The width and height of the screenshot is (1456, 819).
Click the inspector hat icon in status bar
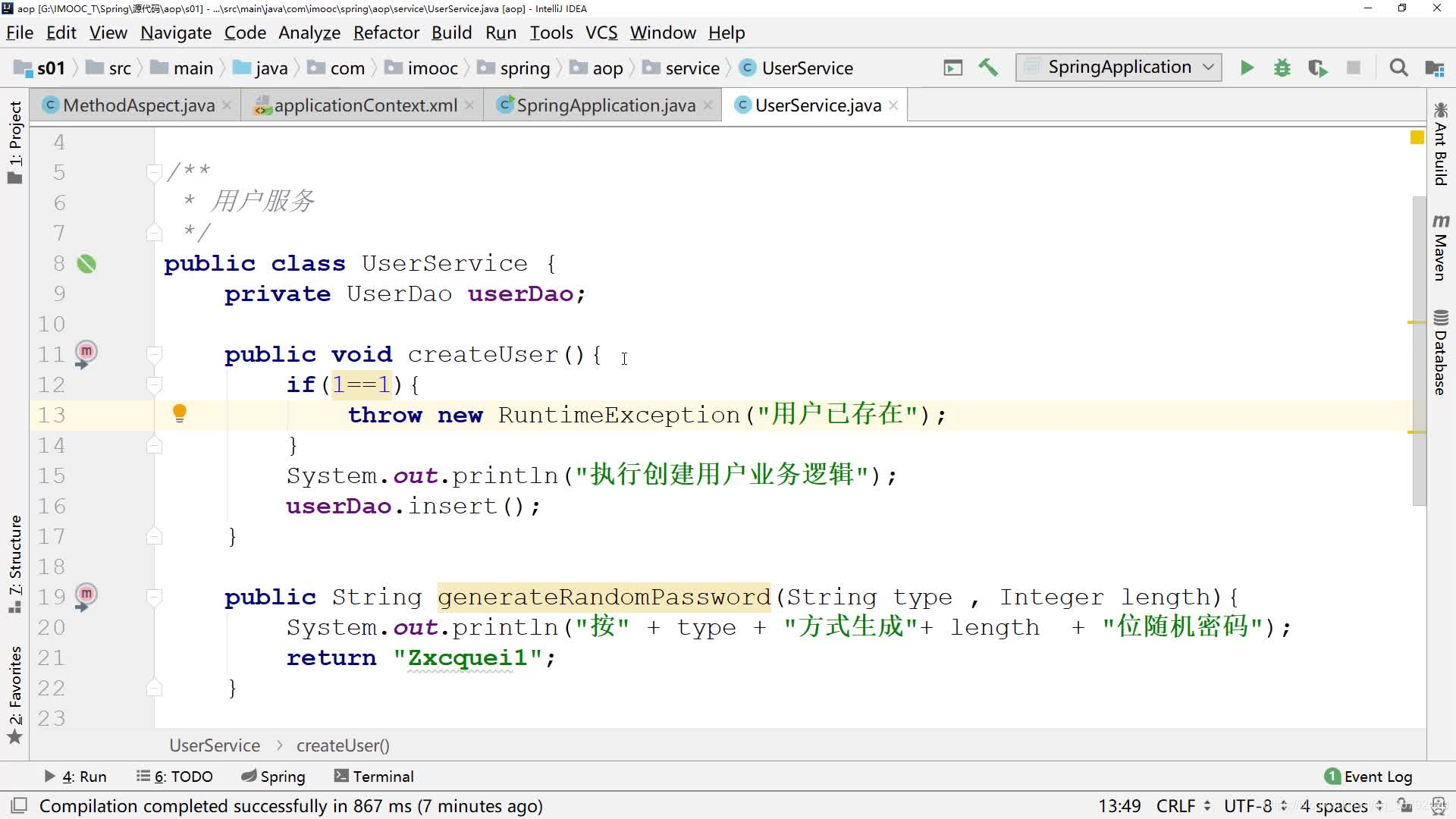point(1438,805)
